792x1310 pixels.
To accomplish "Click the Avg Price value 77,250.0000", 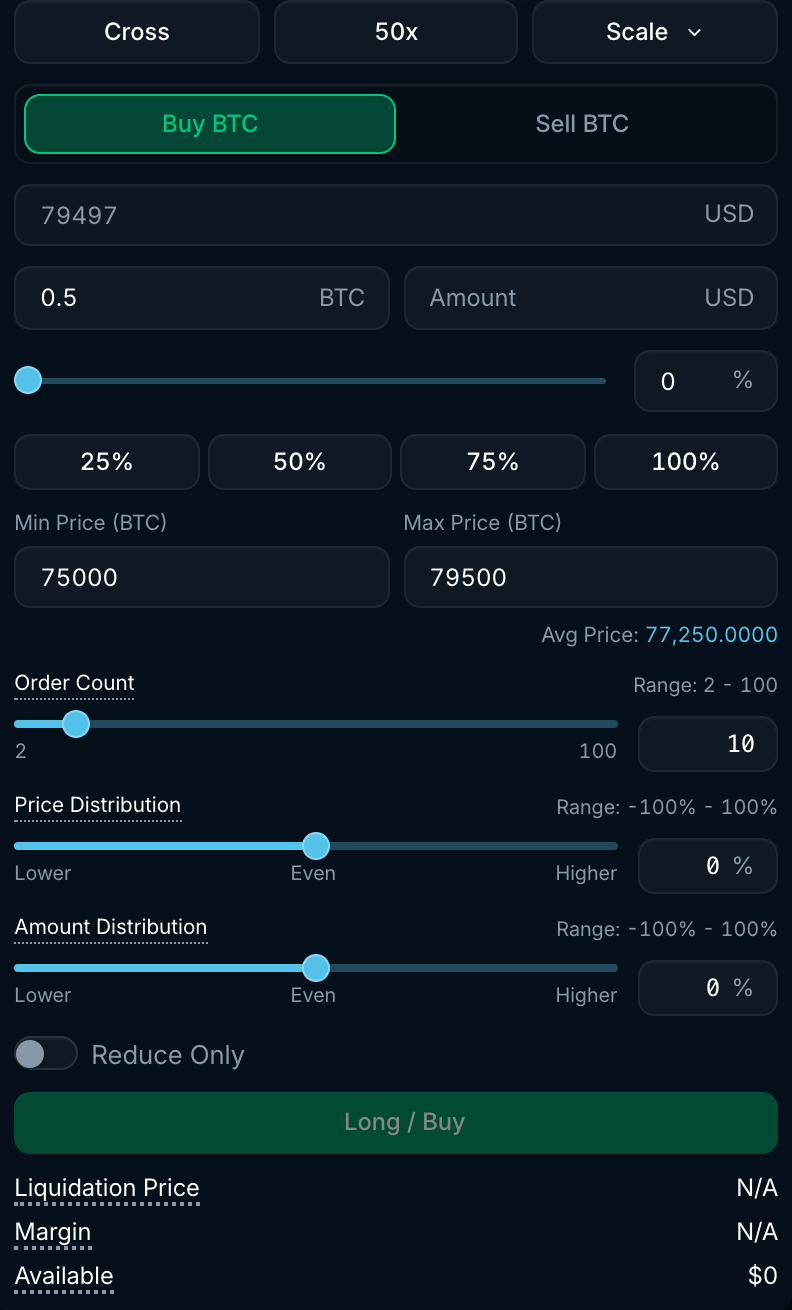I will (x=711, y=635).
